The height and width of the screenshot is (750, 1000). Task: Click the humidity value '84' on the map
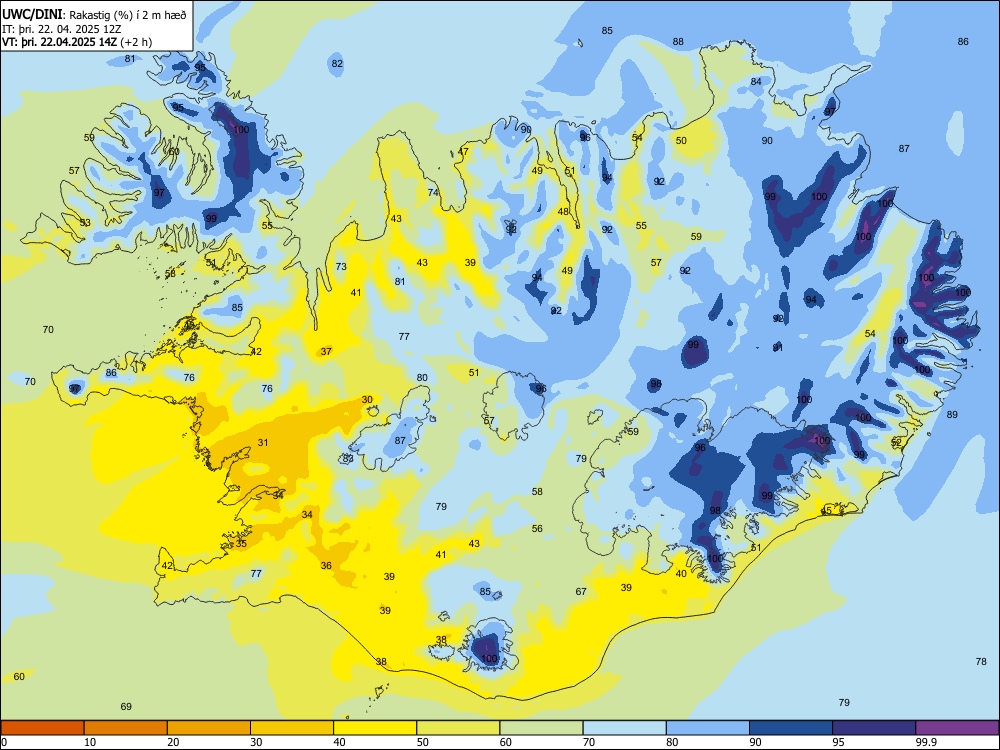[x=756, y=82]
